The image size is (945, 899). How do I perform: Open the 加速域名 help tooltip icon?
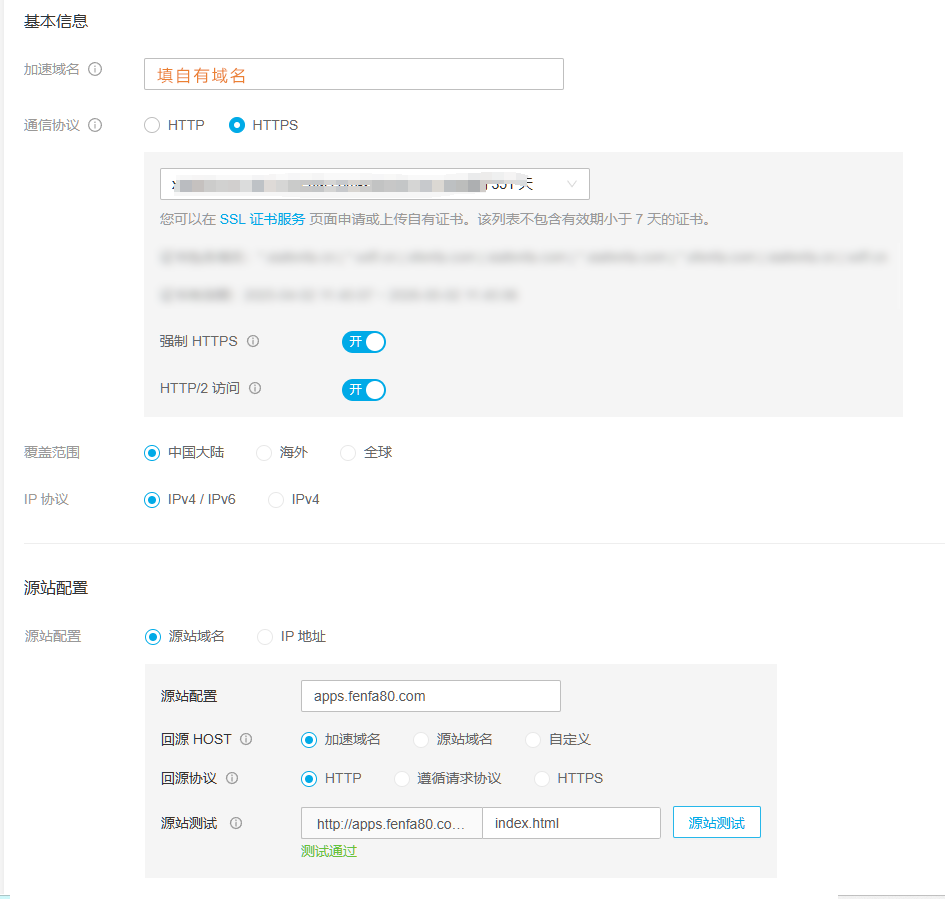(x=94, y=69)
